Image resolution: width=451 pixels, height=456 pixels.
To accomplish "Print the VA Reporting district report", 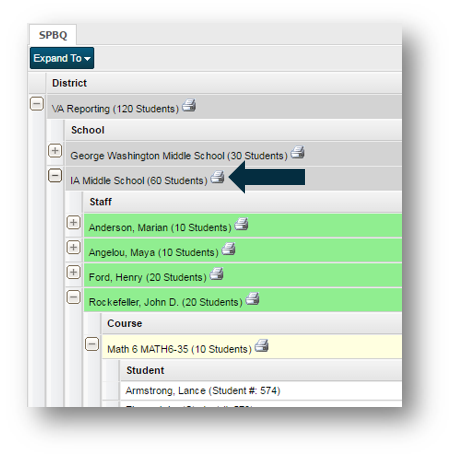I will [x=189, y=105].
